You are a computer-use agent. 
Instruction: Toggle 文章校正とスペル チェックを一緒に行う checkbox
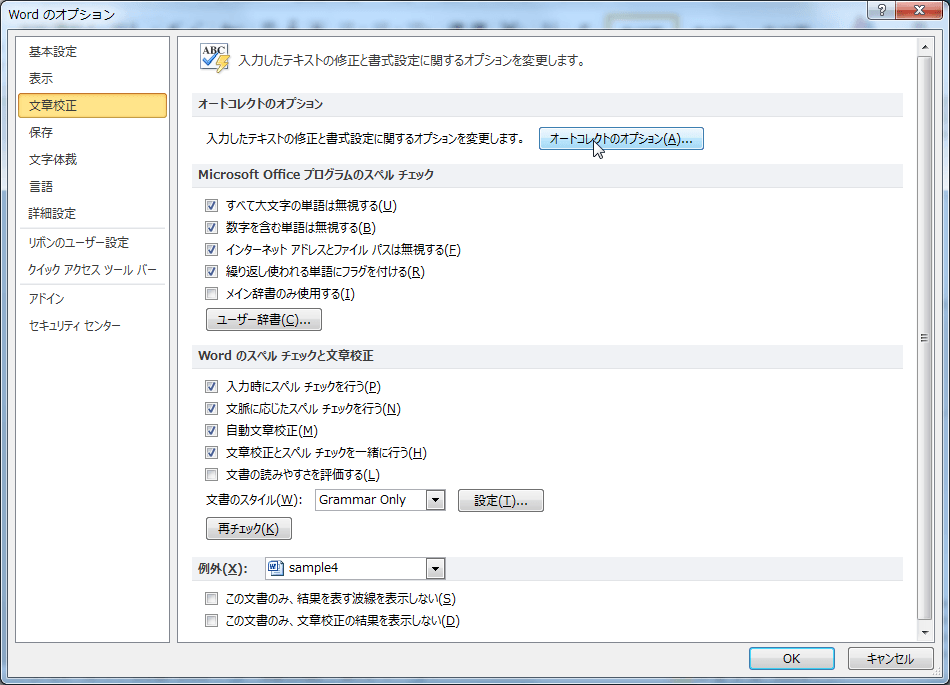(x=211, y=452)
